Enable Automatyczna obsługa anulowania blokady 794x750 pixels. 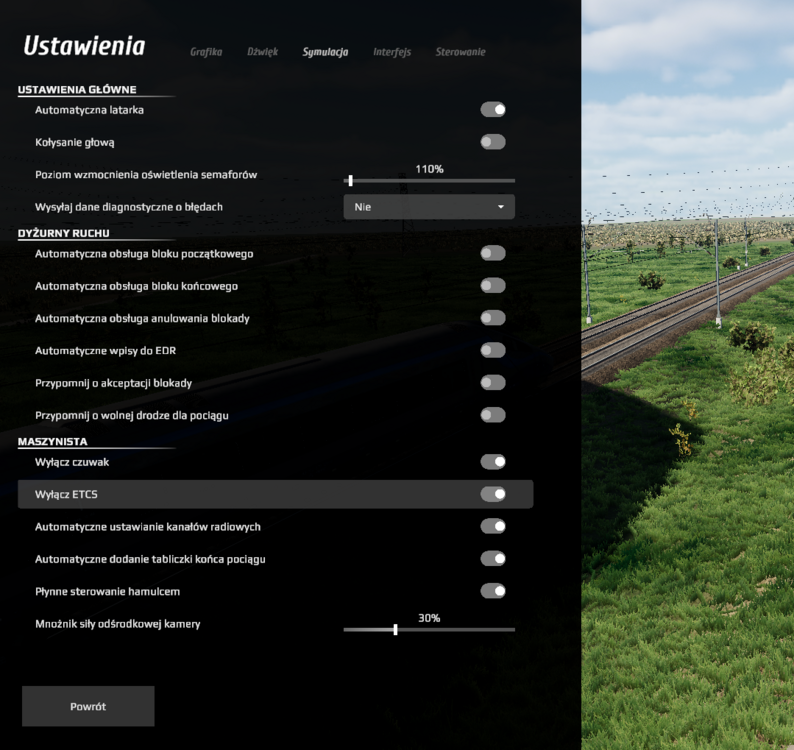click(x=493, y=318)
